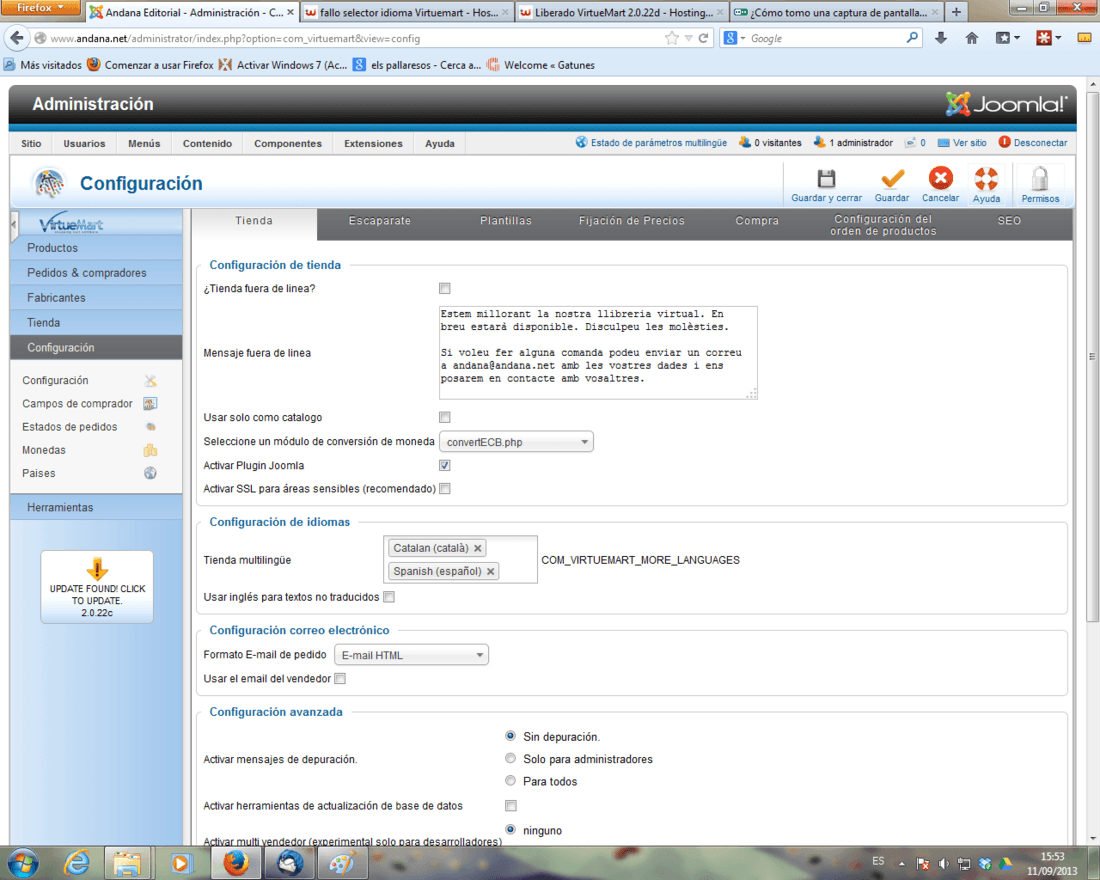
Task: Open Paint palette icon in taskbar
Action: [x=342, y=862]
